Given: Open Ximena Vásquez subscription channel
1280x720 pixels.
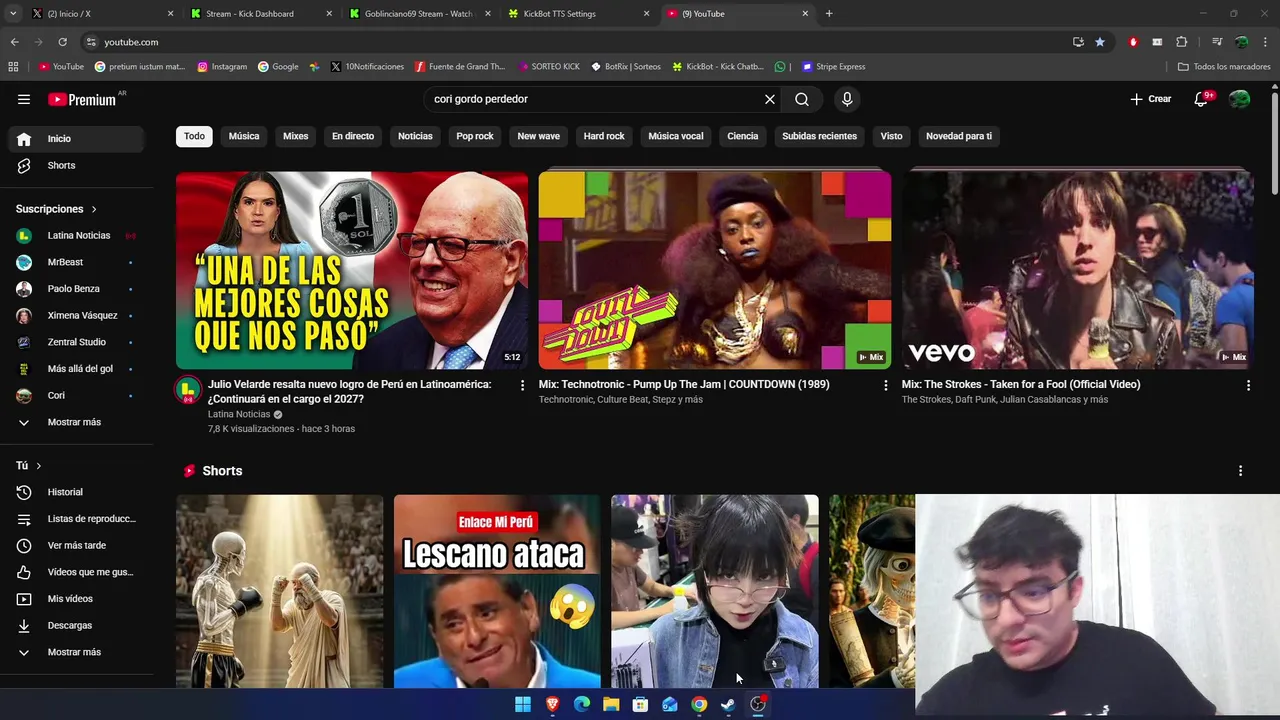Looking at the screenshot, I should click(x=76, y=316).
